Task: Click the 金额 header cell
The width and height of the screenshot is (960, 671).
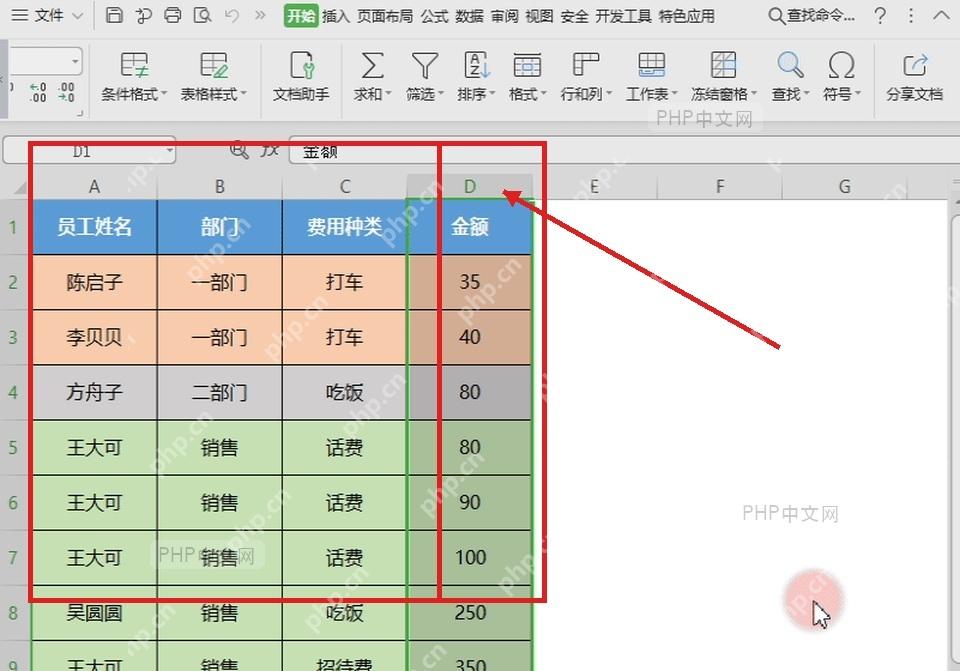Action: 470,227
